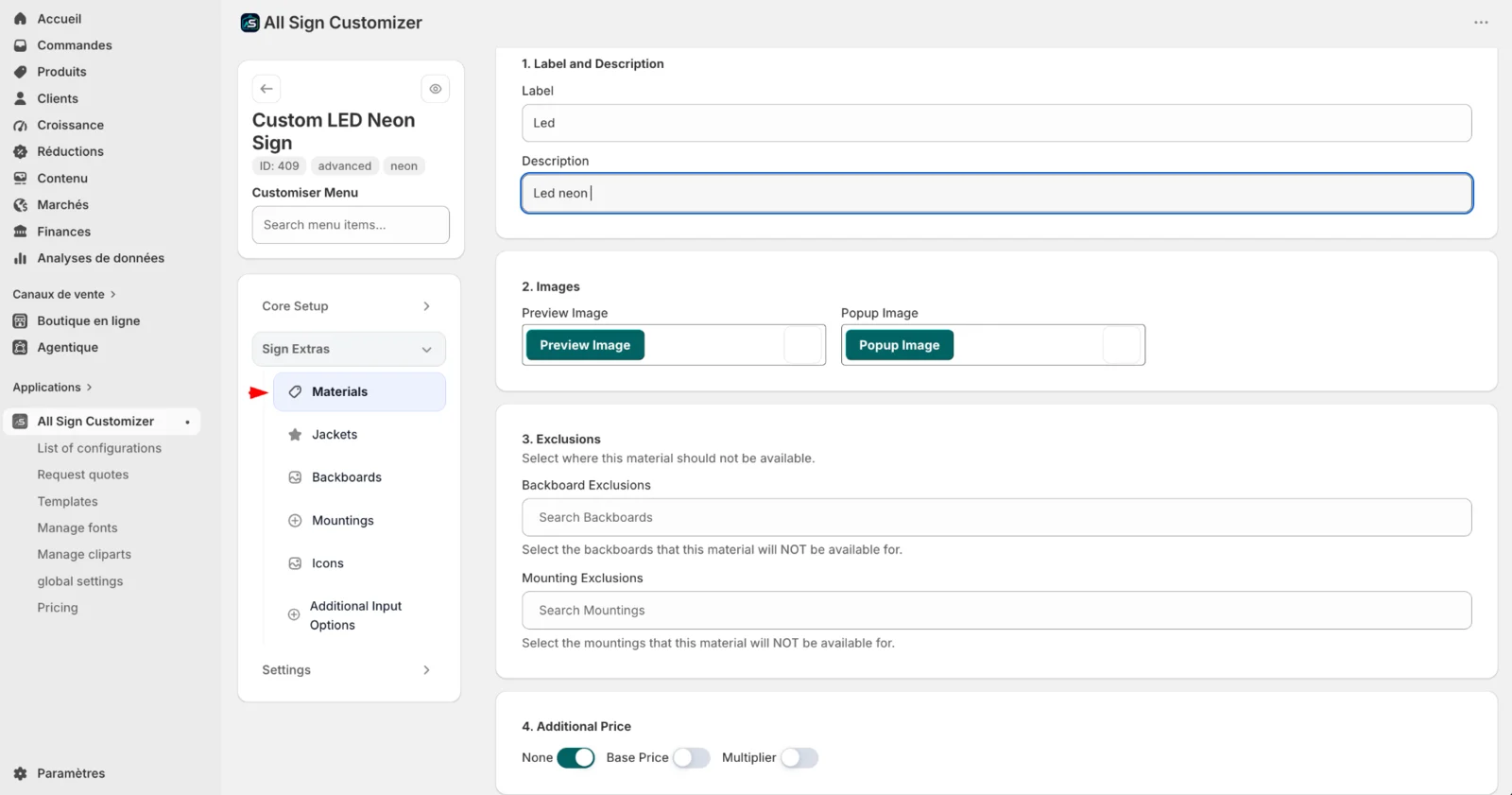Screen dimensions: 1512x795
Task: Expand Canaux de vente chevron
Action: coord(113,295)
